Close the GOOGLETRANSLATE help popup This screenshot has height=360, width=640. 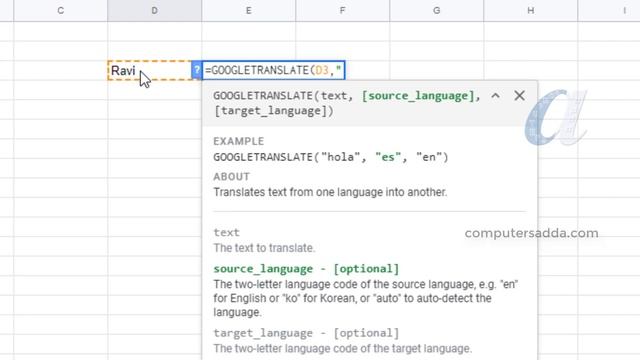click(519, 96)
